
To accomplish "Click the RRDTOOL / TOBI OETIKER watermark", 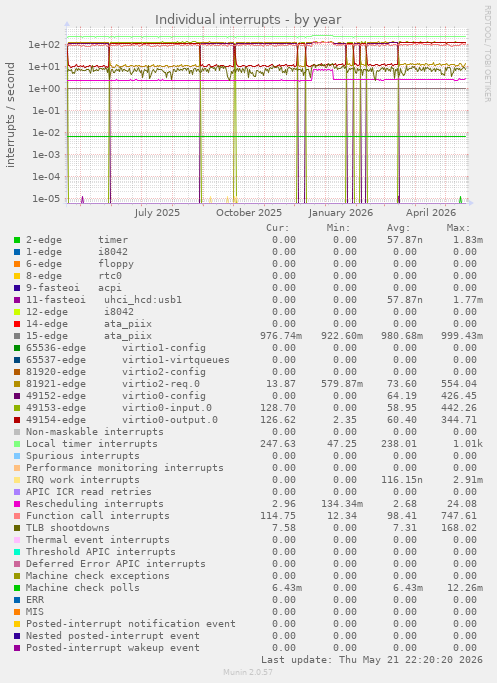I will 487,54.
